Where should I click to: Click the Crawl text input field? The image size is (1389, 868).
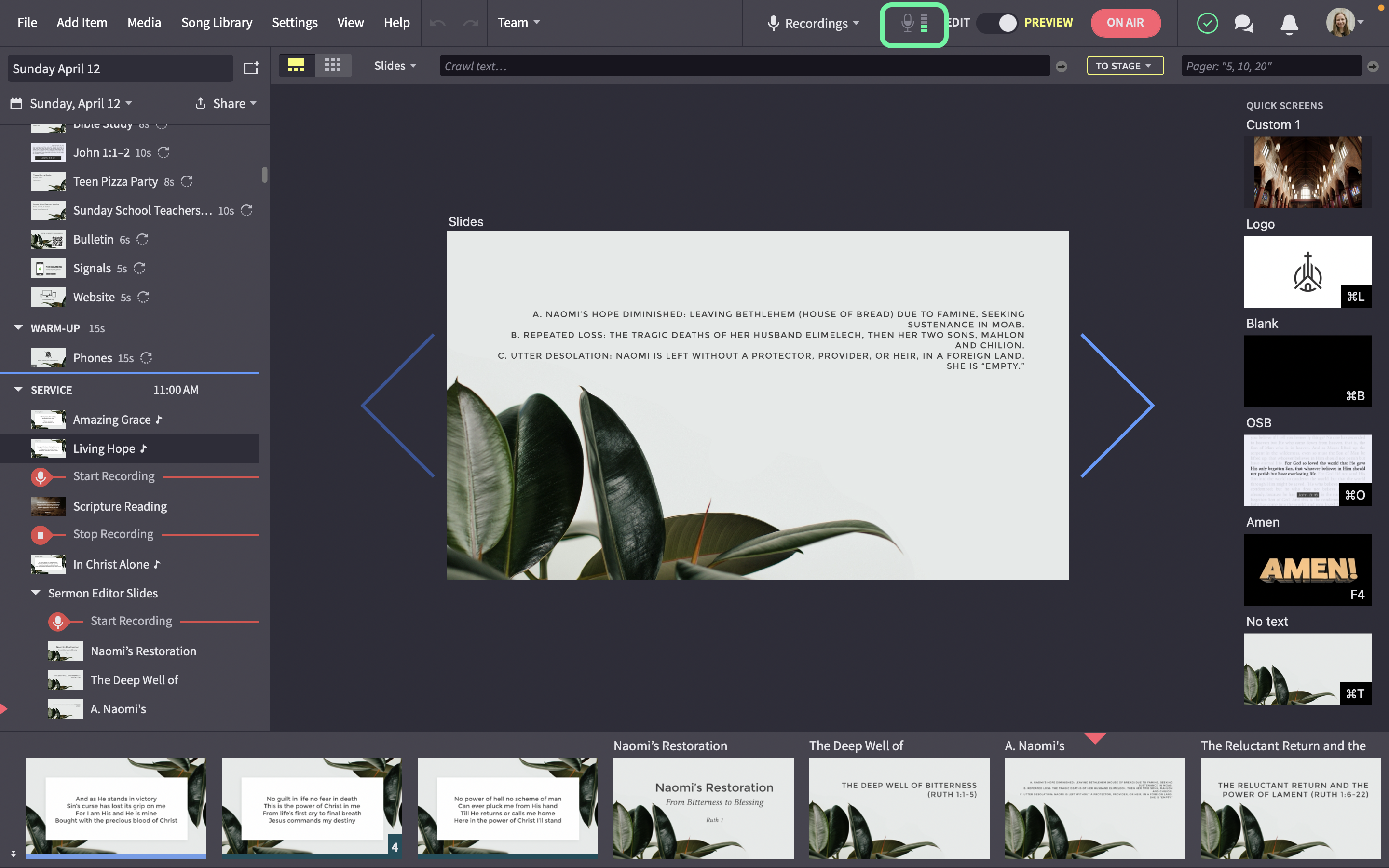pyautogui.click(x=745, y=66)
